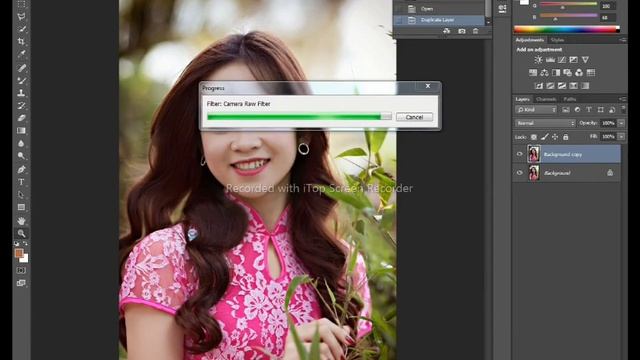Open the Normal blend mode dropdown
This screenshot has width=640, height=360.
[545, 123]
